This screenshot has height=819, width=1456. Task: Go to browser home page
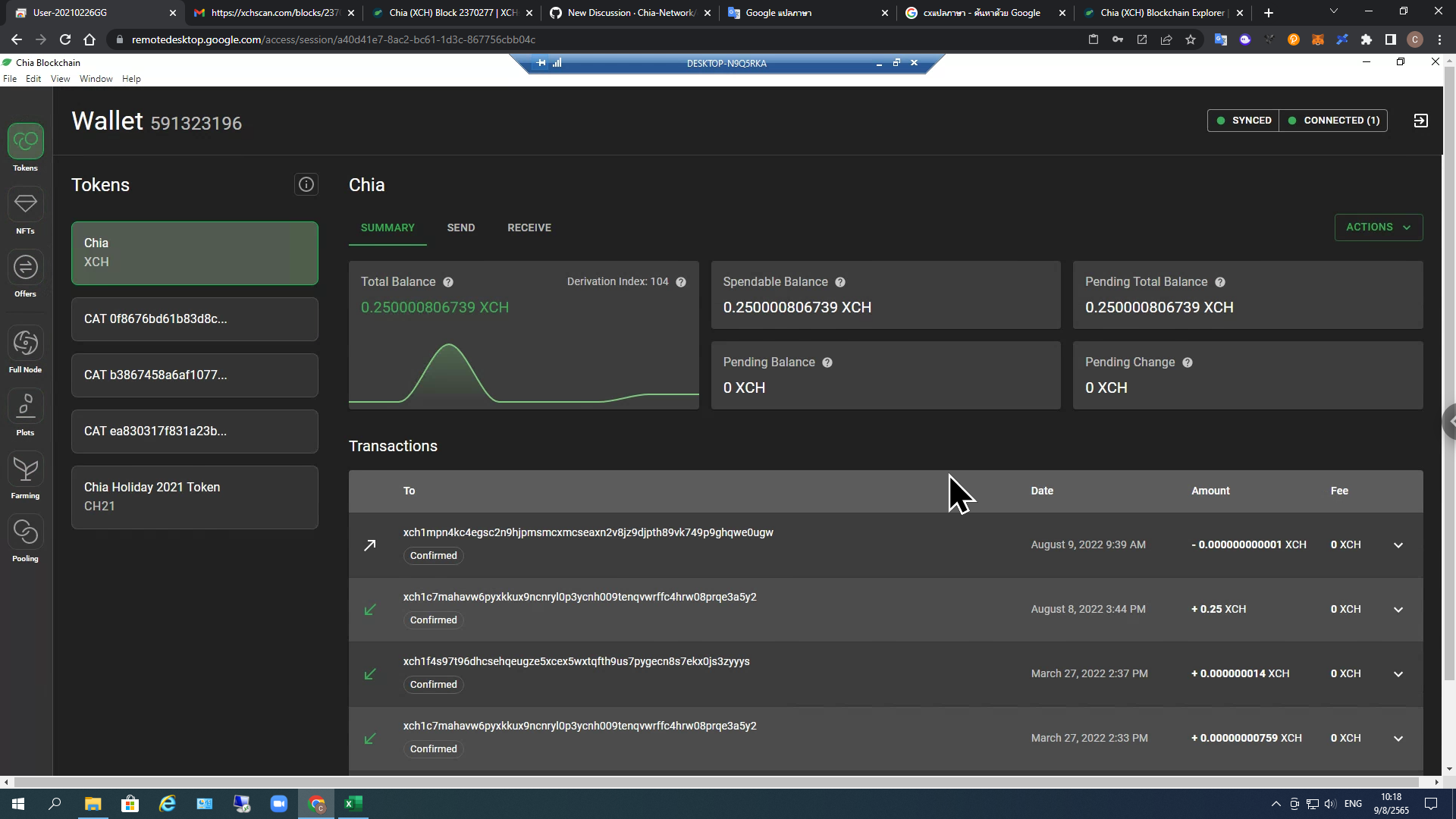89,39
